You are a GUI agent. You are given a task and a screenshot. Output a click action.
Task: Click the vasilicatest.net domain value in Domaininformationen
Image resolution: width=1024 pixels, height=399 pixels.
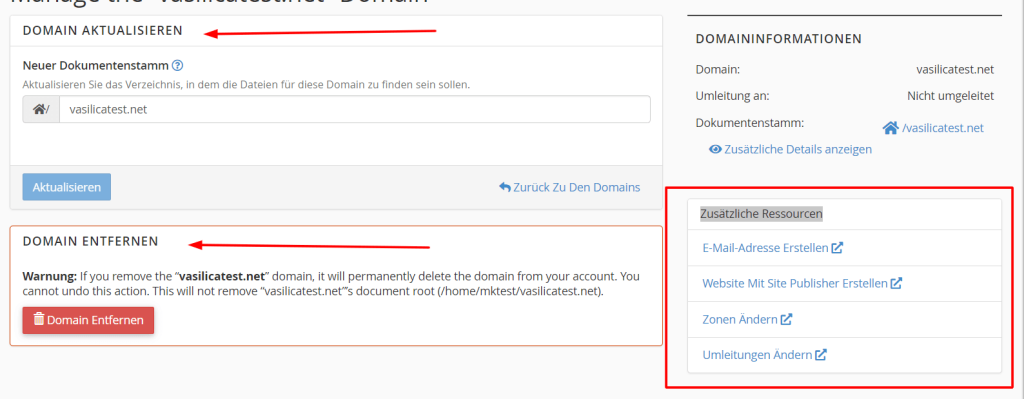click(x=955, y=69)
